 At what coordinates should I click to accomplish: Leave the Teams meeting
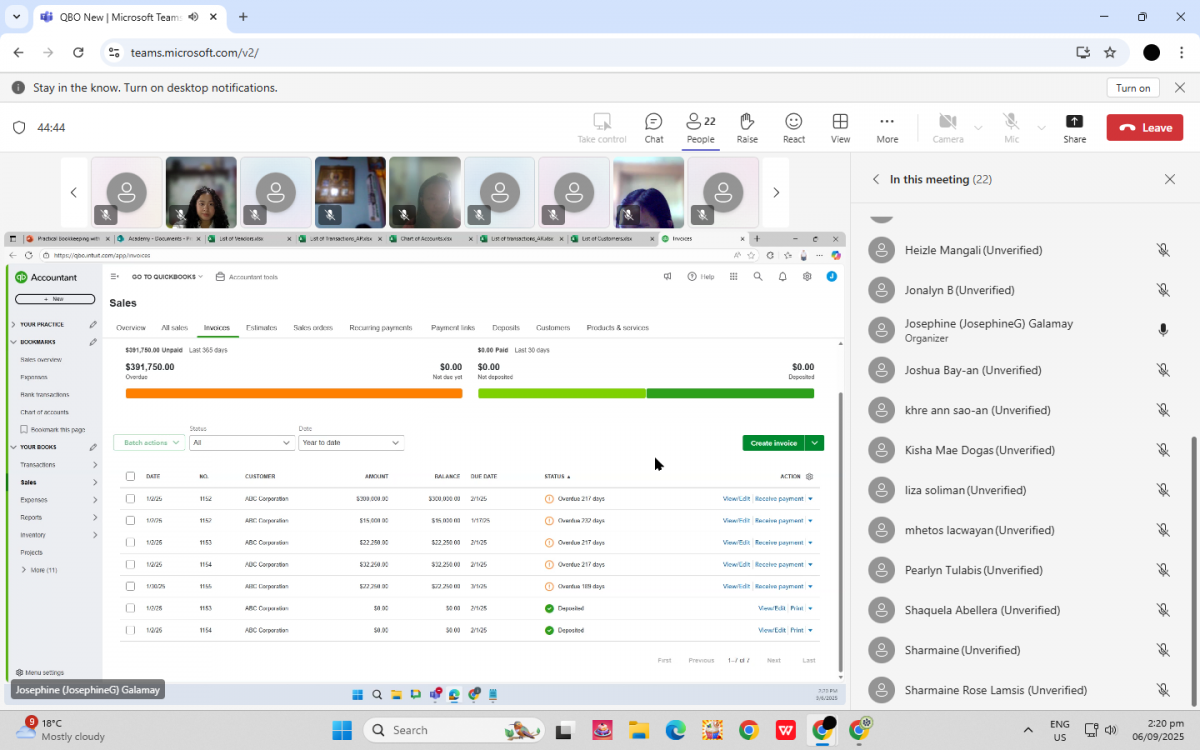tap(1144, 128)
